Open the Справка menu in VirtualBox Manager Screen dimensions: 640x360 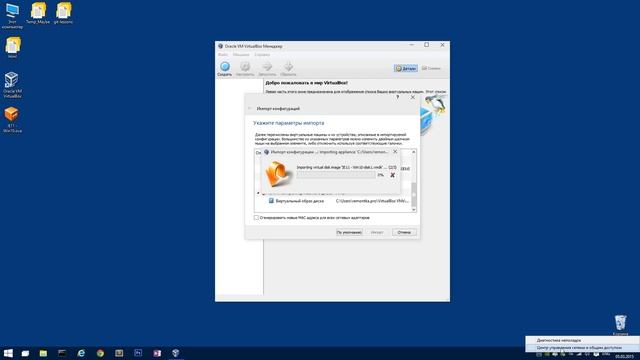[262, 54]
